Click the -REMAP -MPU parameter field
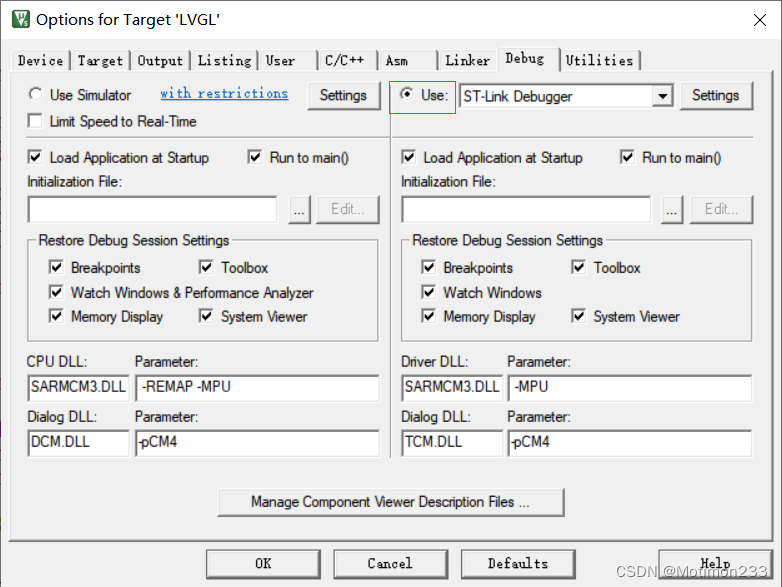This screenshot has height=587, width=782. pyautogui.click(x=257, y=388)
